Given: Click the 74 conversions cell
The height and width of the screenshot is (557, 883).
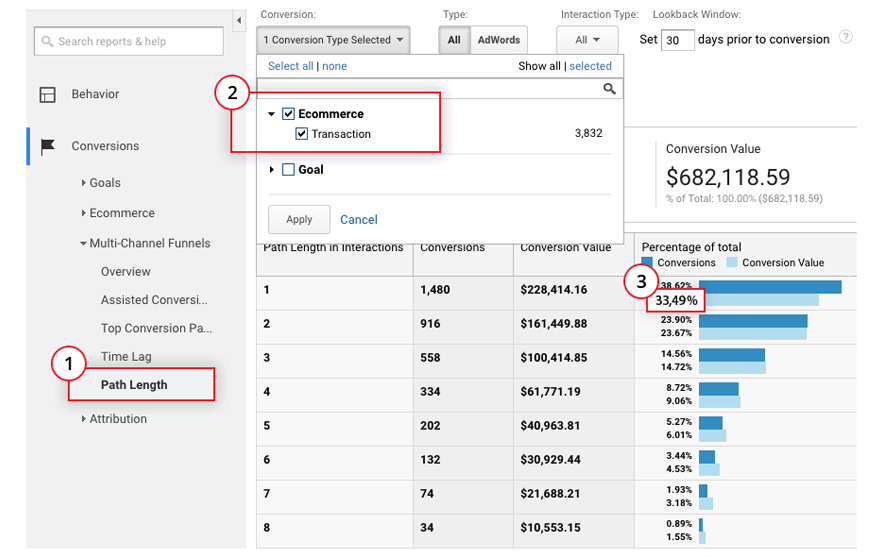Looking at the screenshot, I should 427,494.
